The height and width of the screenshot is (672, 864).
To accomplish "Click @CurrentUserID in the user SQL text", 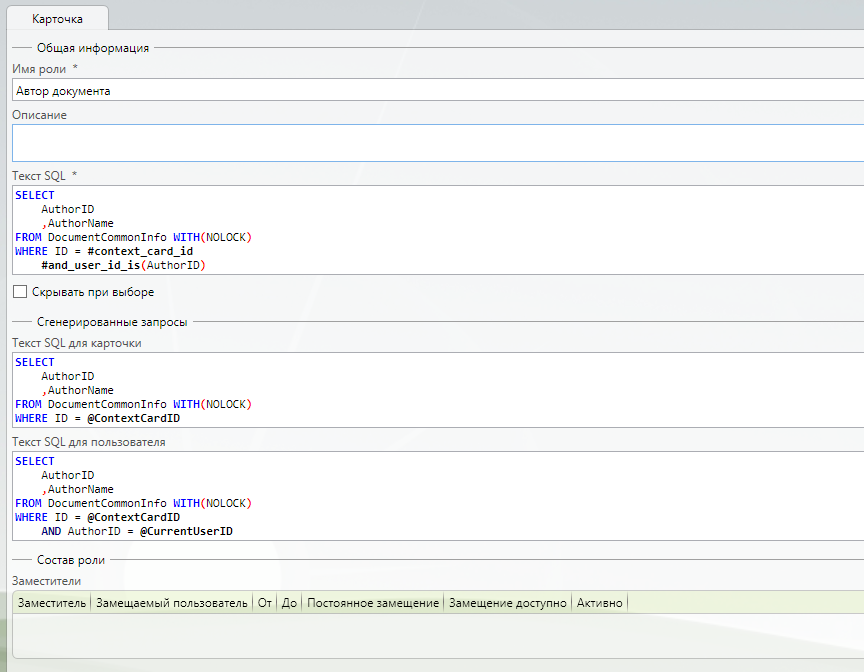I will (x=186, y=531).
